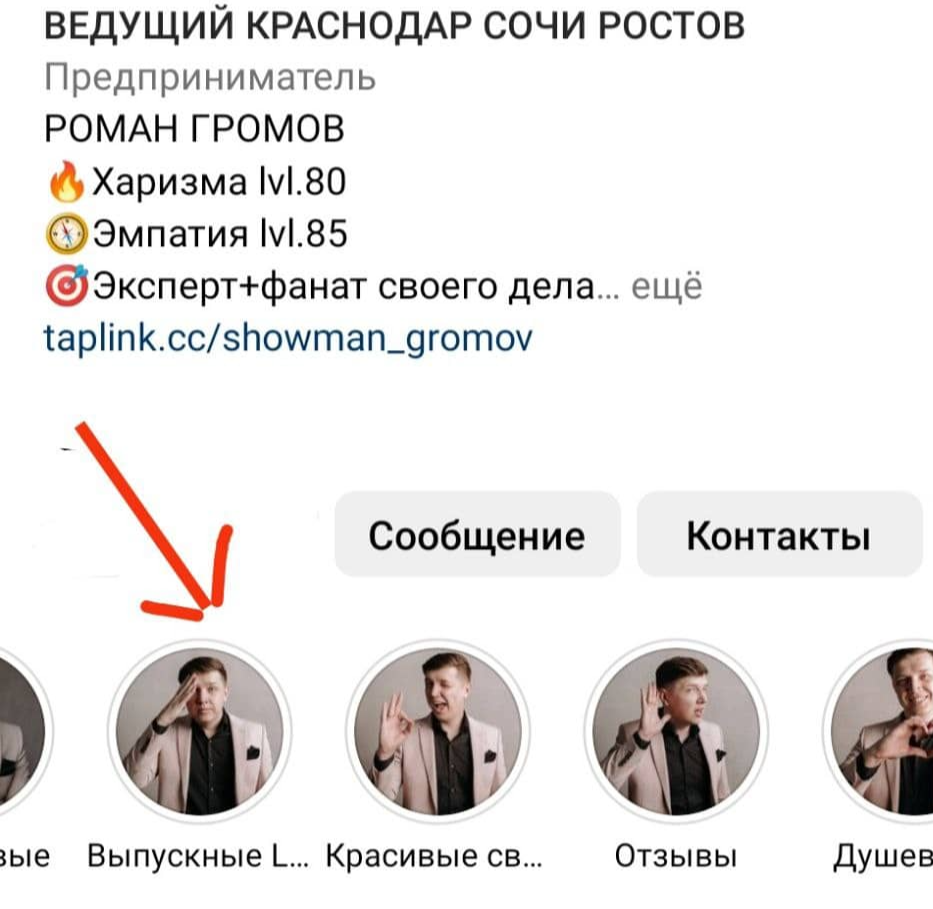This screenshot has width=933, height=909.
Task: Expand bio with the ещё link
Action: pyautogui.click(x=666, y=286)
